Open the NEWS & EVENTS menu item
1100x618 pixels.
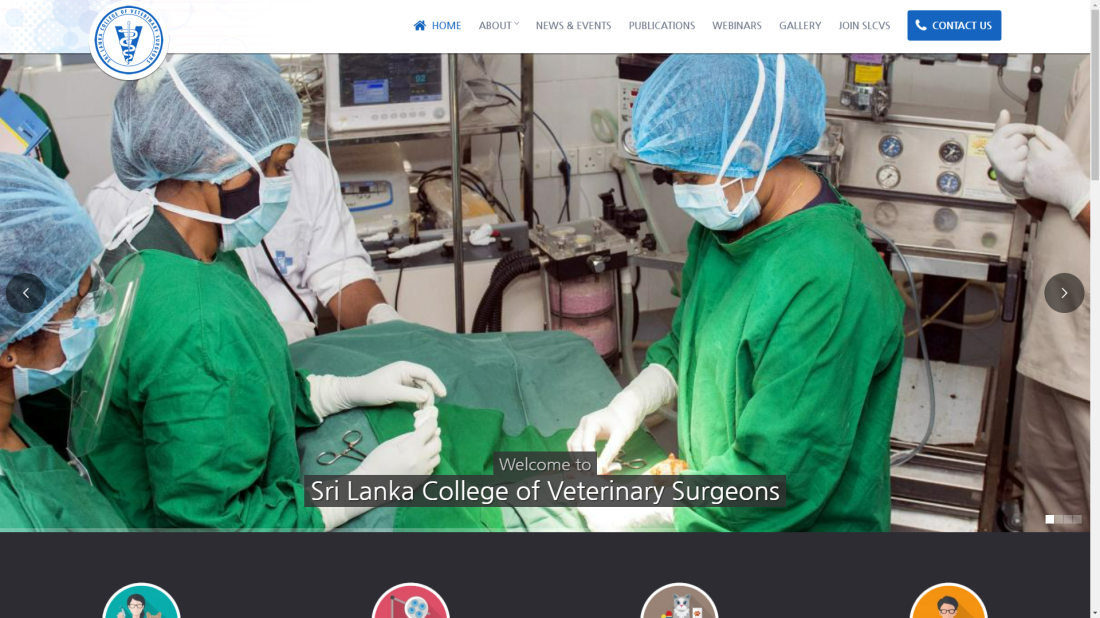click(x=573, y=25)
